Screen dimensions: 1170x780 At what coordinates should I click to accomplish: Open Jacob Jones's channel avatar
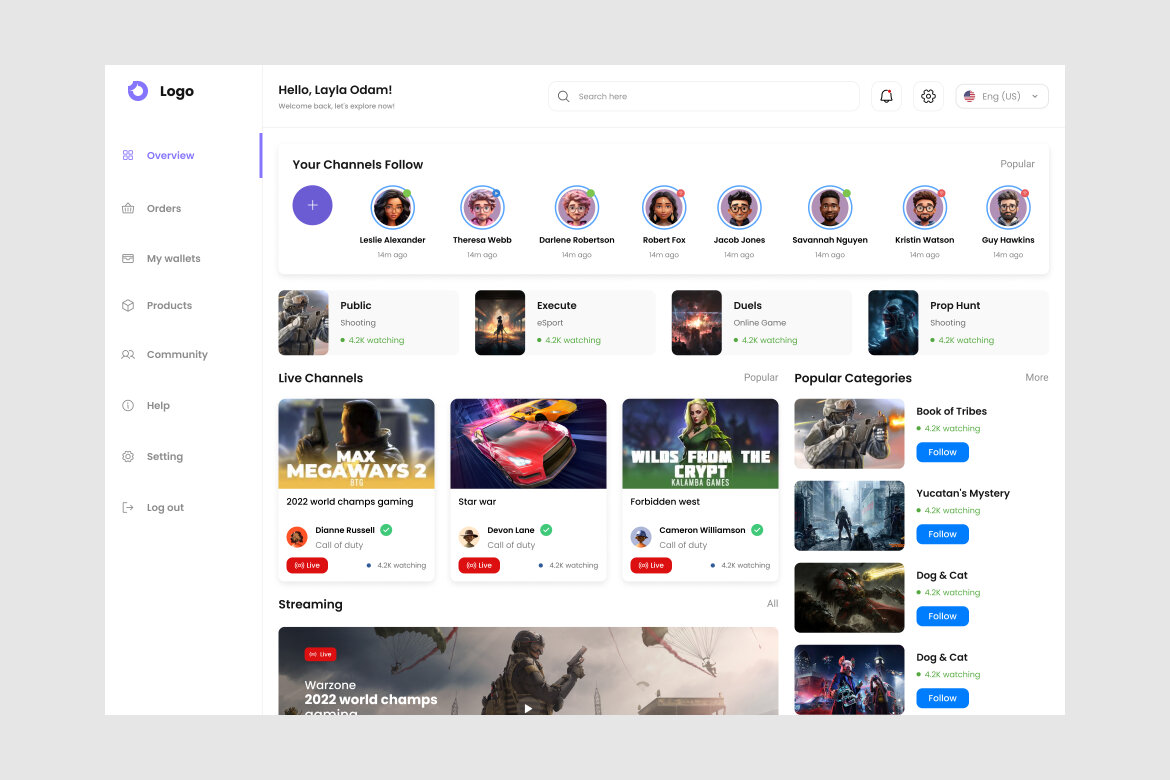click(x=739, y=208)
